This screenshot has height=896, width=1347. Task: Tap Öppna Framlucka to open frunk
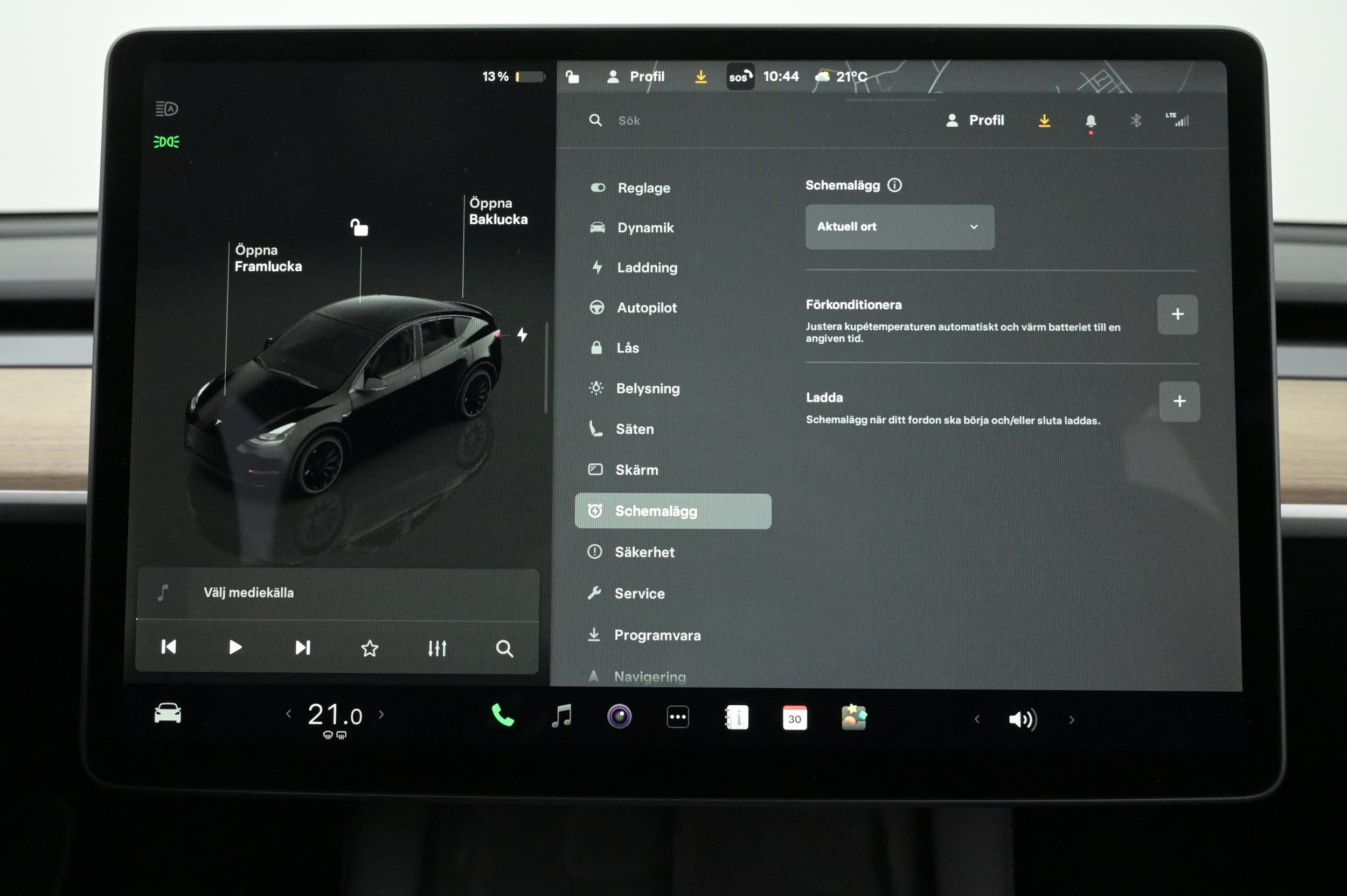(x=268, y=258)
